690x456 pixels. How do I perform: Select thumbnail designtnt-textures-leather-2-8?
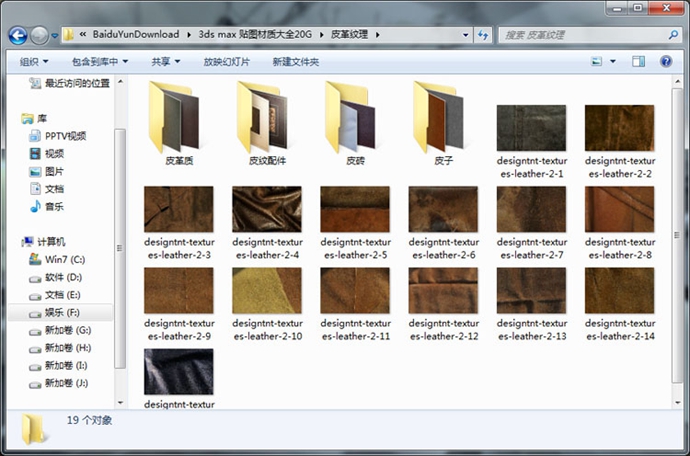pyautogui.click(x=620, y=209)
